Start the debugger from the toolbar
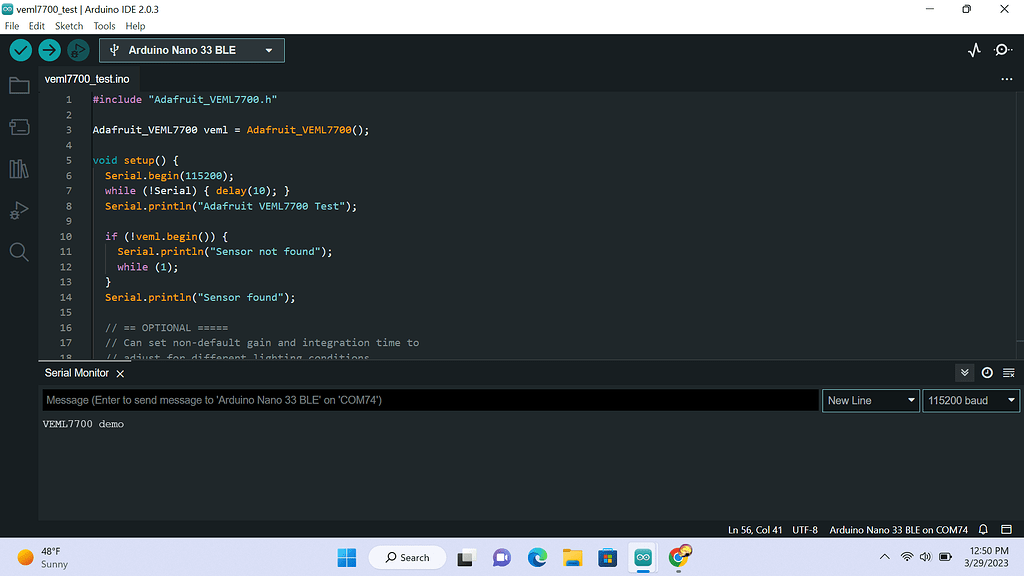Screen dimensions: 1024x576 coord(78,49)
